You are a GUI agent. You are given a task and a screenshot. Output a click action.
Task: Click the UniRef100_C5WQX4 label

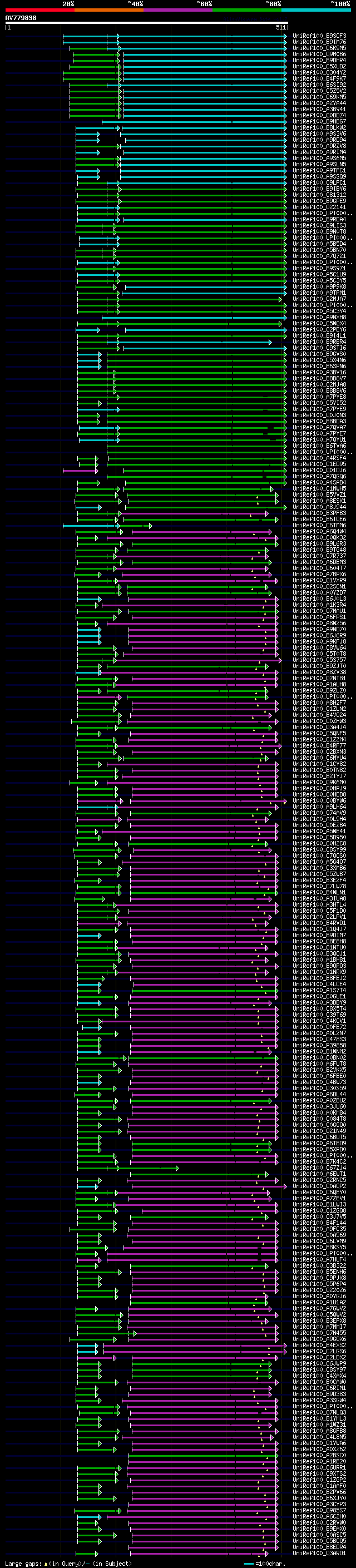pyautogui.click(x=319, y=323)
